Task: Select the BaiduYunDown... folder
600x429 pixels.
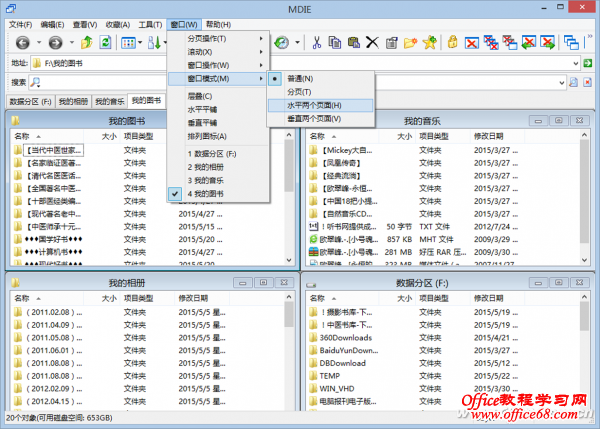Action: (x=349, y=351)
